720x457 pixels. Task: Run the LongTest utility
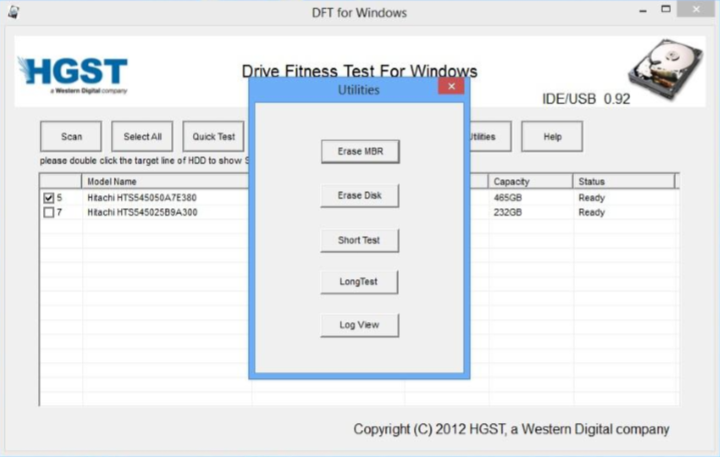point(359,282)
